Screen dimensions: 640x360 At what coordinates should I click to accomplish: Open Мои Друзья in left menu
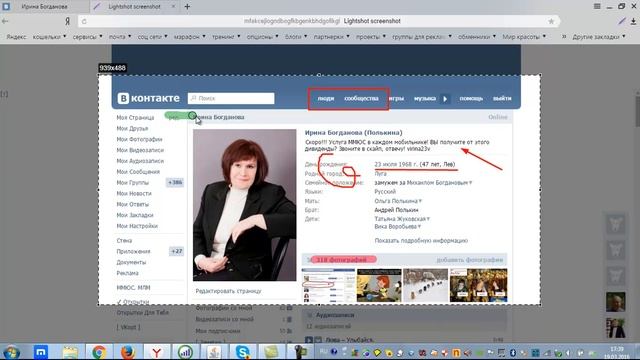[132, 128]
